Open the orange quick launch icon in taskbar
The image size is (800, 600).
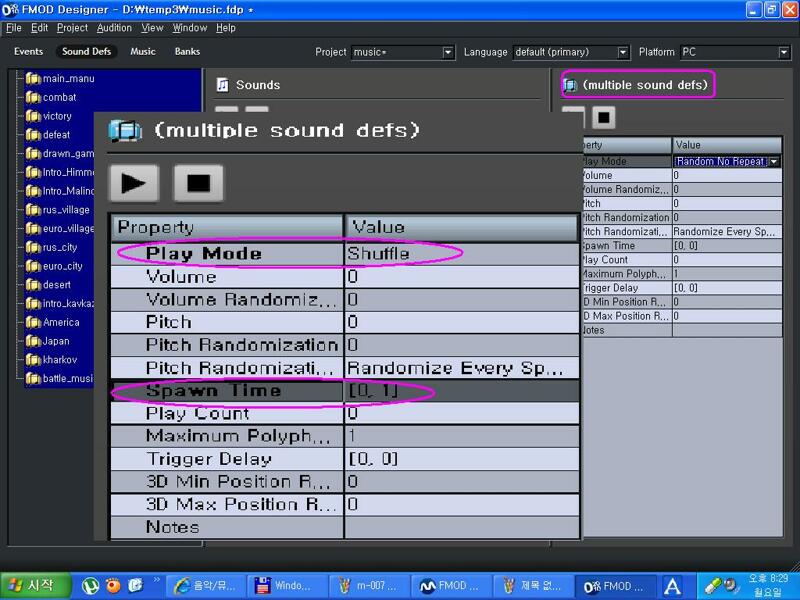(113, 586)
